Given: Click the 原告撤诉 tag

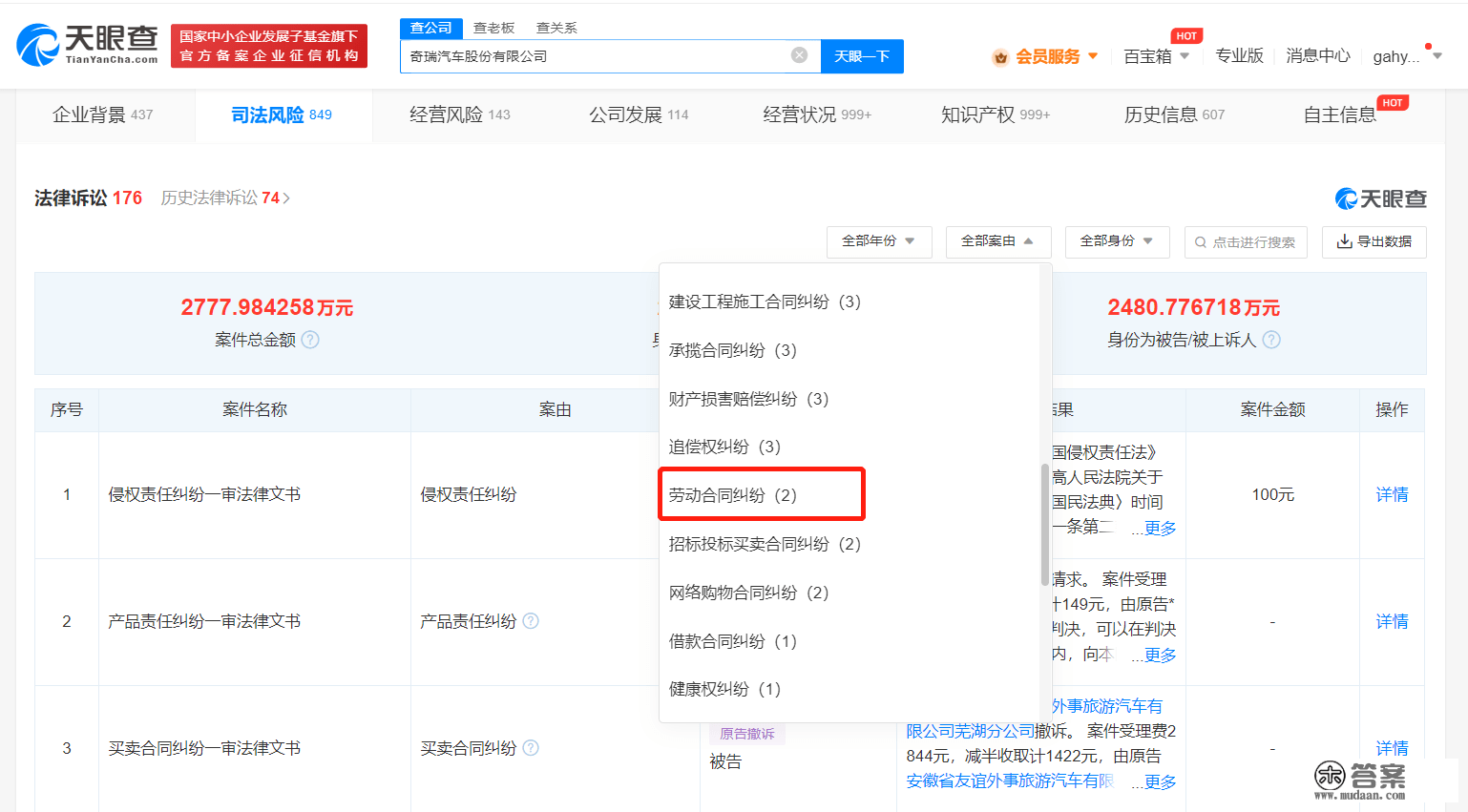Looking at the screenshot, I should [746, 733].
